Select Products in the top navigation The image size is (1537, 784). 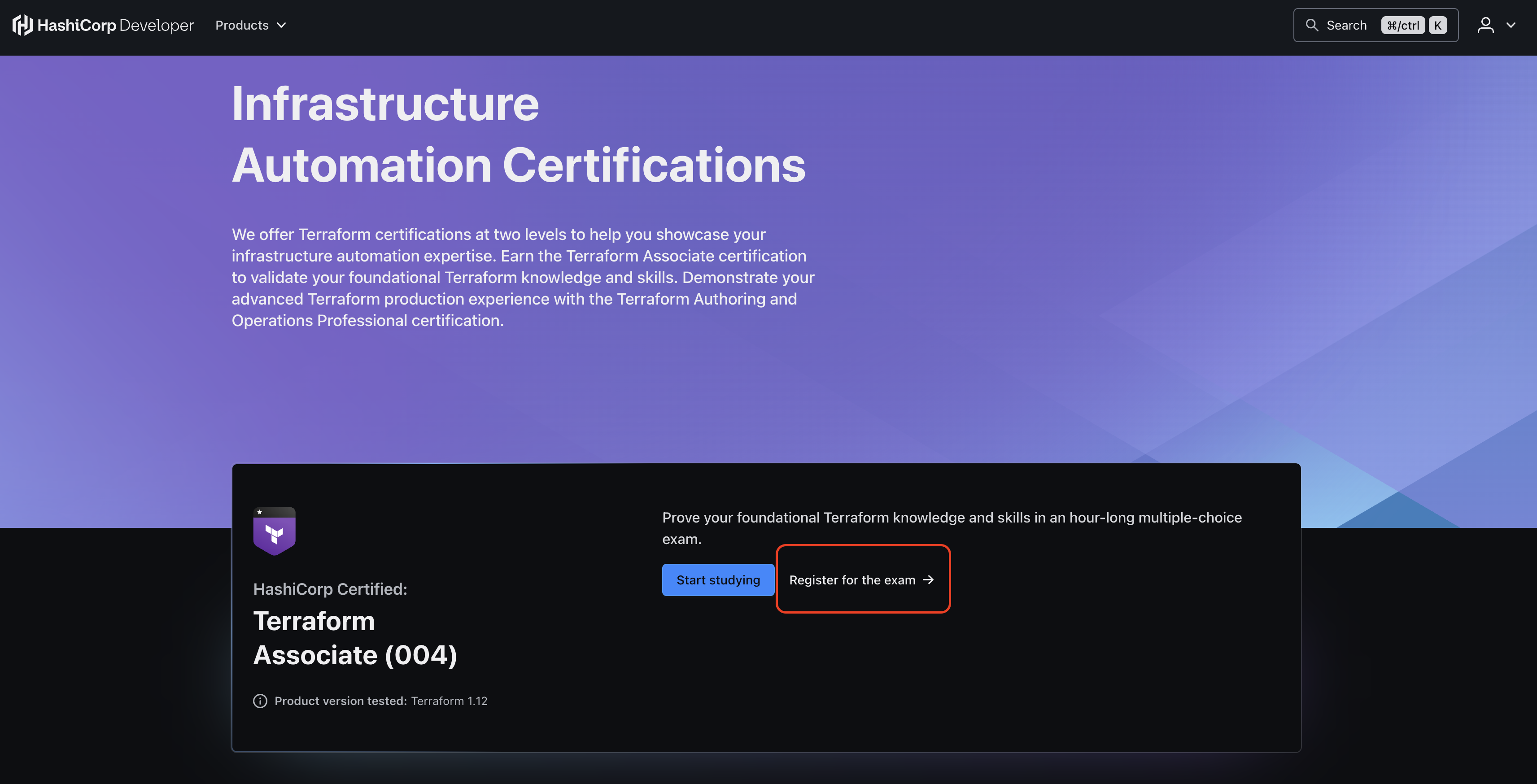point(242,25)
